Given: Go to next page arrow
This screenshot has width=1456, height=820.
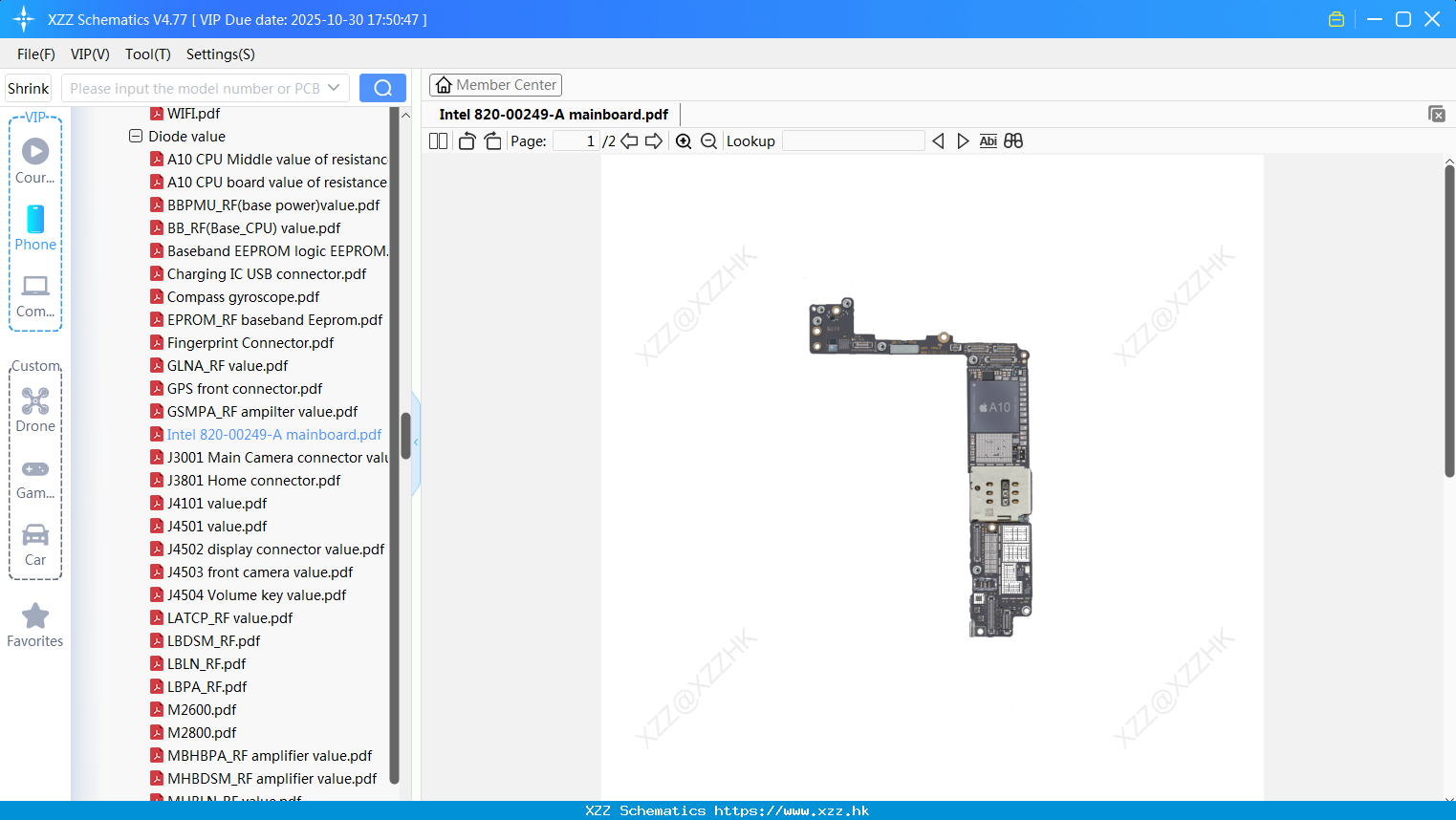Looking at the screenshot, I should [x=654, y=141].
